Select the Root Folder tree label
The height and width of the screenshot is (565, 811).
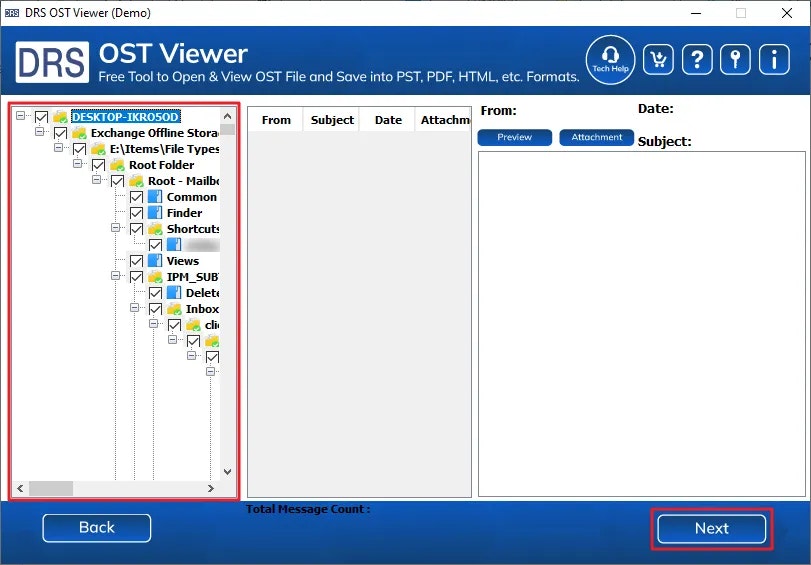point(161,165)
